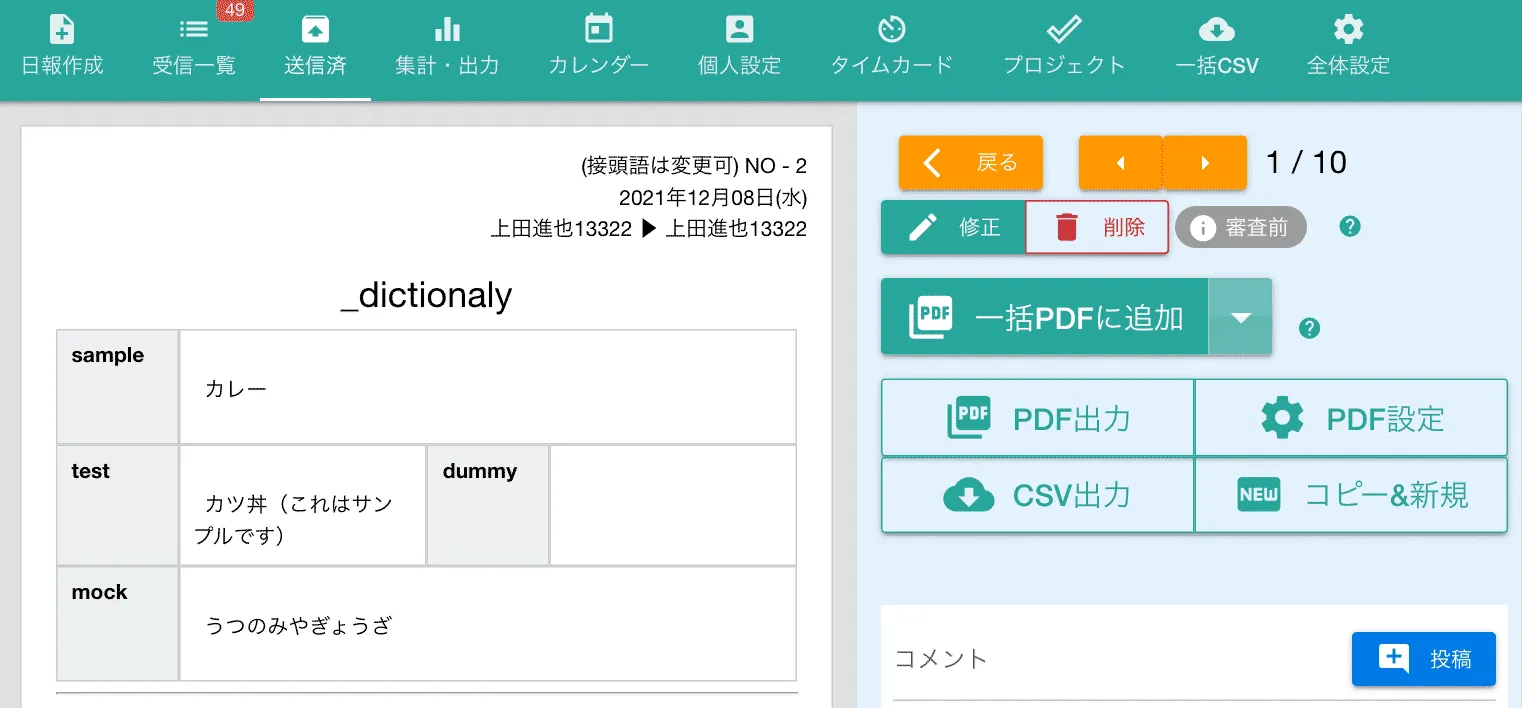This screenshot has height=708, width=1522.
Task: Post a comment with the 投稿 button
Action: tap(1423, 658)
